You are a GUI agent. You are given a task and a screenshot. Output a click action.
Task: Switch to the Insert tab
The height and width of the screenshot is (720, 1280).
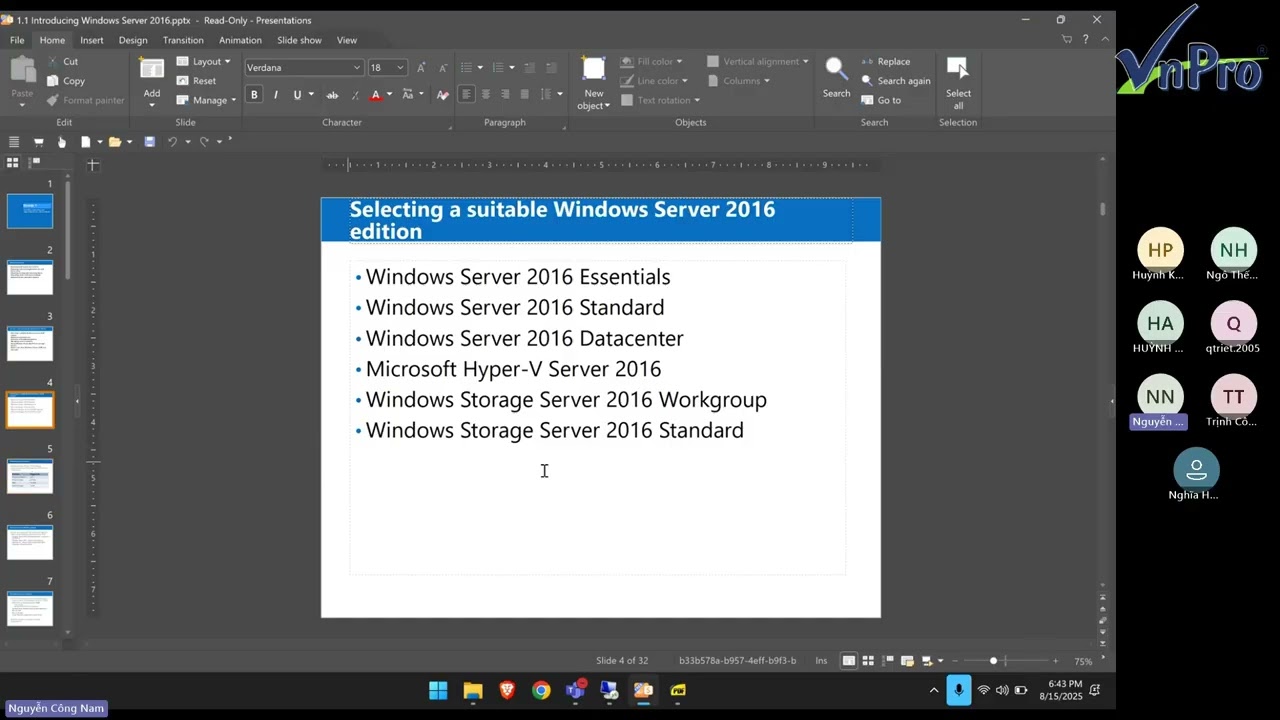pyautogui.click(x=92, y=40)
